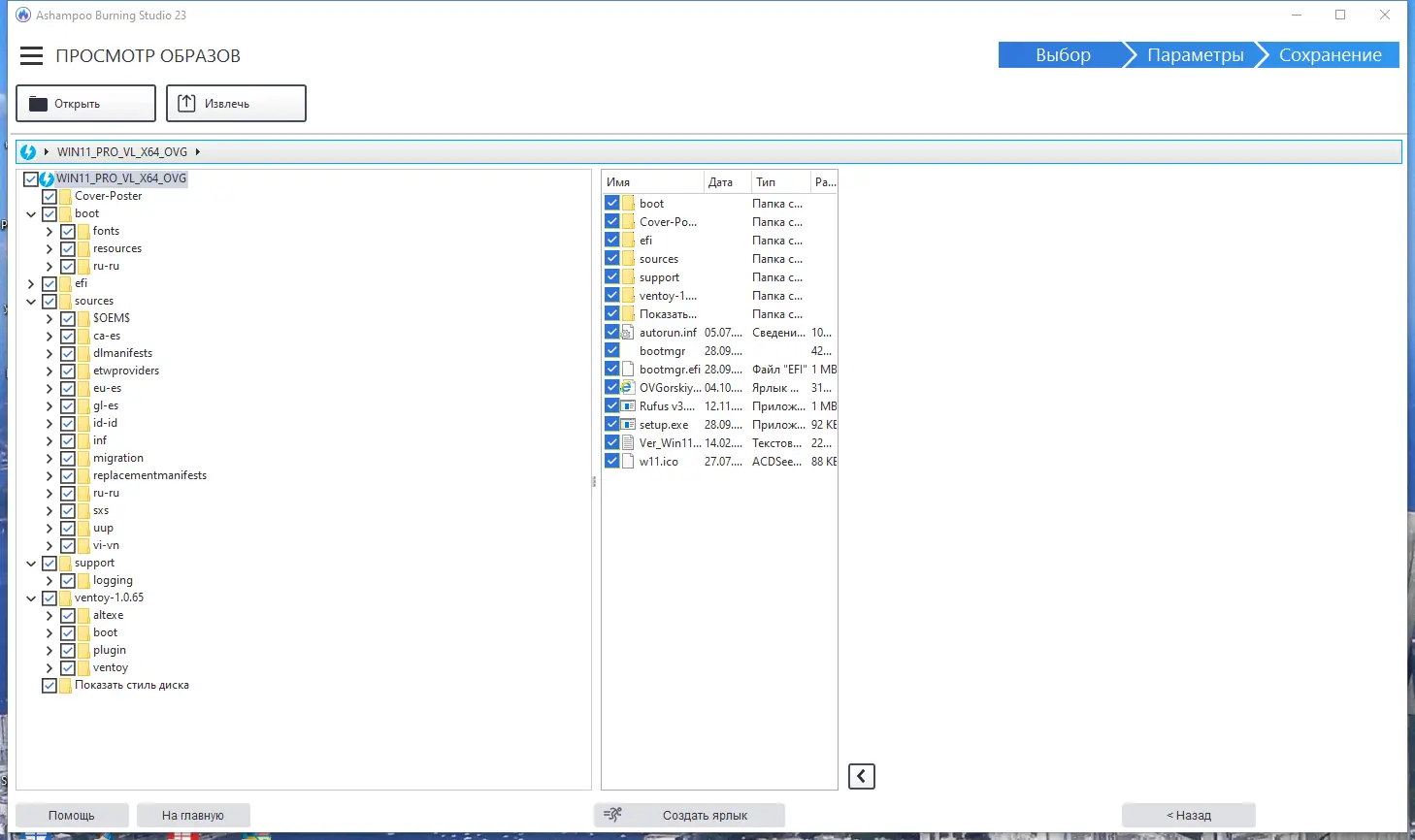The image size is (1415, 840).
Task: Click the autorun.inf file icon
Action: coord(628,333)
